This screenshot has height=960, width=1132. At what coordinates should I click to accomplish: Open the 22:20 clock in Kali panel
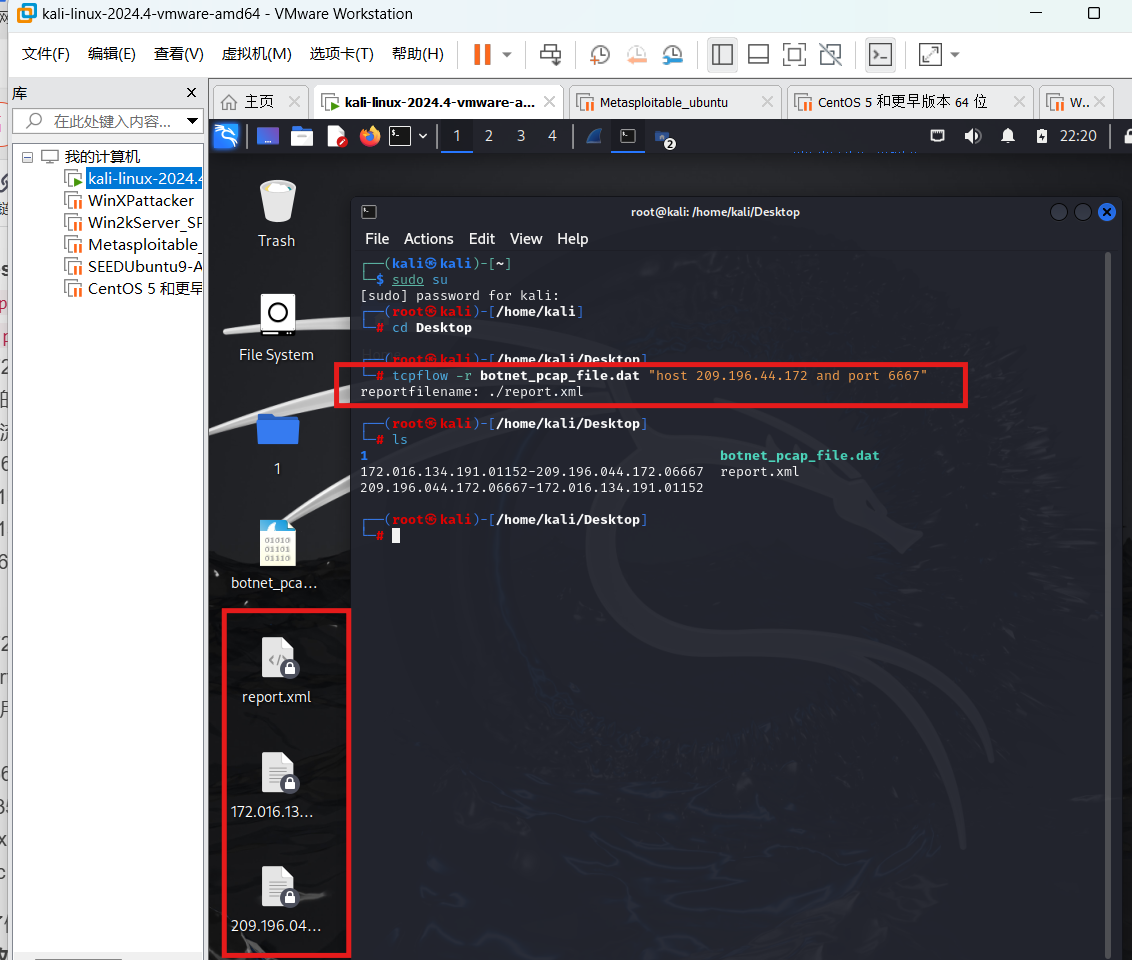[x=1078, y=136]
